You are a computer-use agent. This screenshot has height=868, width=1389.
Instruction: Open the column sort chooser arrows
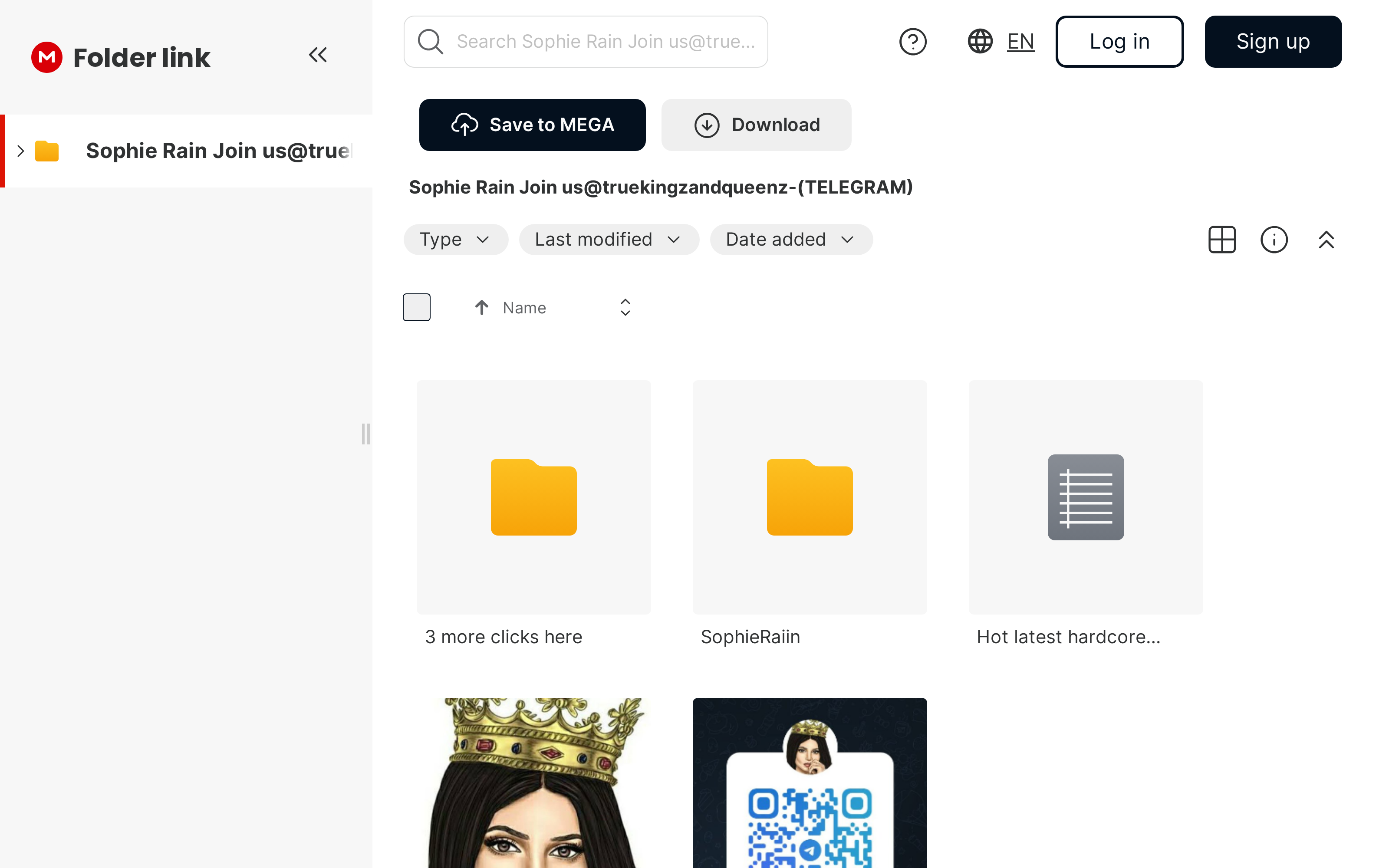(625, 308)
